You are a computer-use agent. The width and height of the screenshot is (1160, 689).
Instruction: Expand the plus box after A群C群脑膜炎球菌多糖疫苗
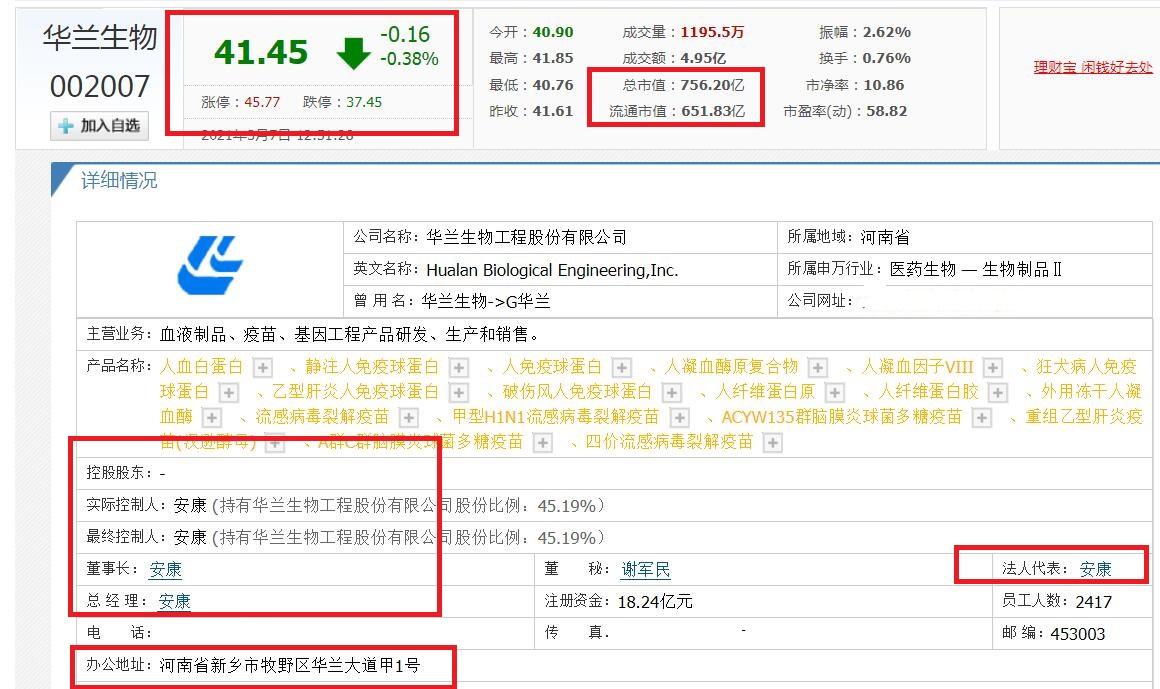[x=542, y=443]
